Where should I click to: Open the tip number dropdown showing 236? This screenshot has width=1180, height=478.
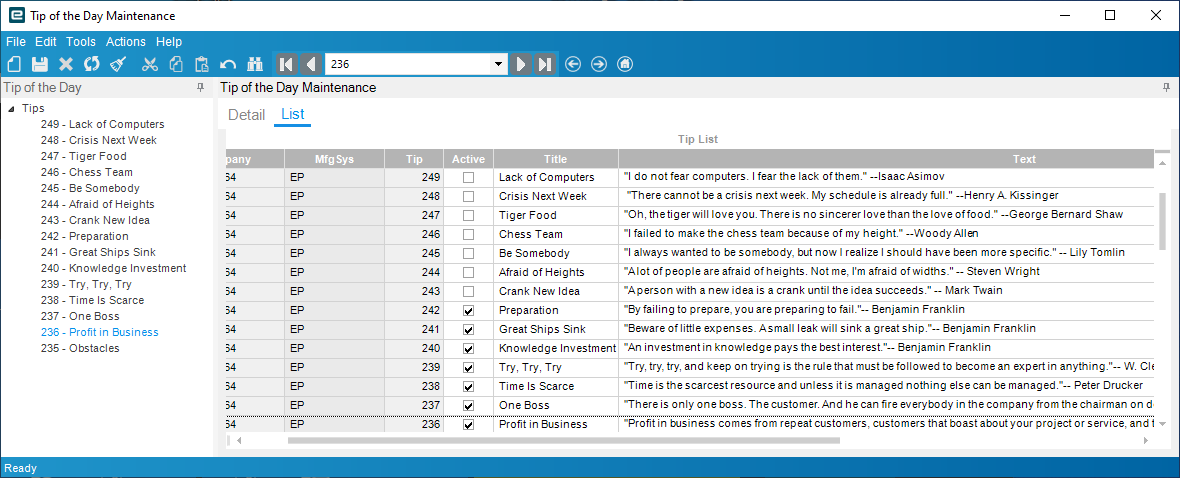[498, 65]
